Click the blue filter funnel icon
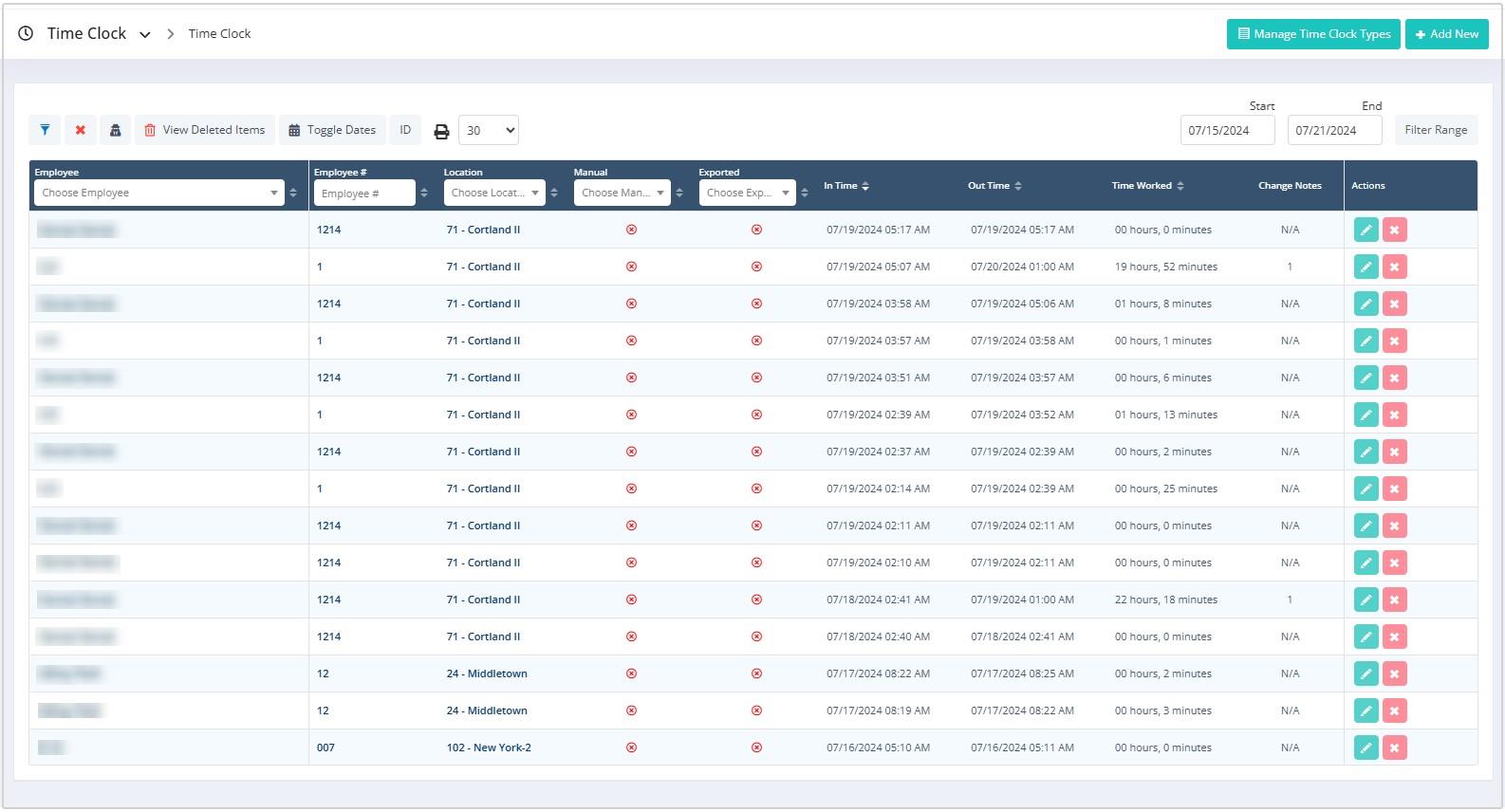This screenshot has height=812, width=1505. 45,130
